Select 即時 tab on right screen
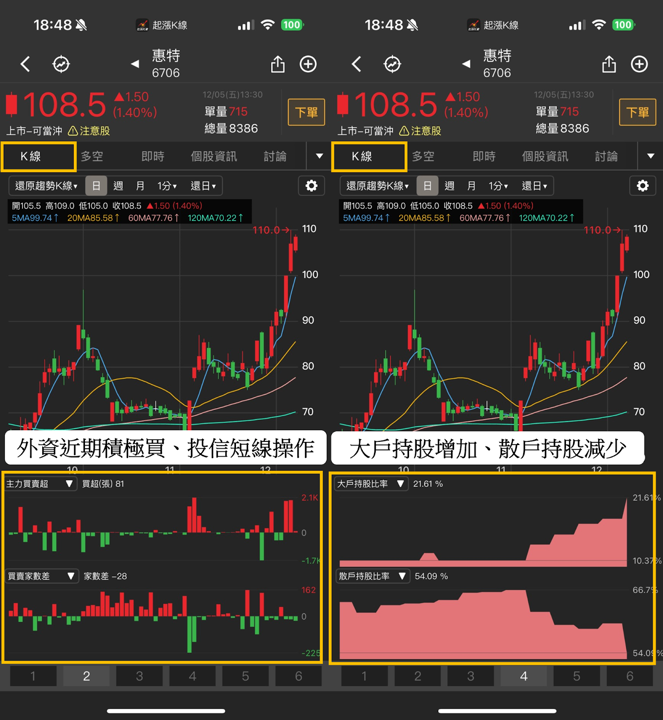 484,157
